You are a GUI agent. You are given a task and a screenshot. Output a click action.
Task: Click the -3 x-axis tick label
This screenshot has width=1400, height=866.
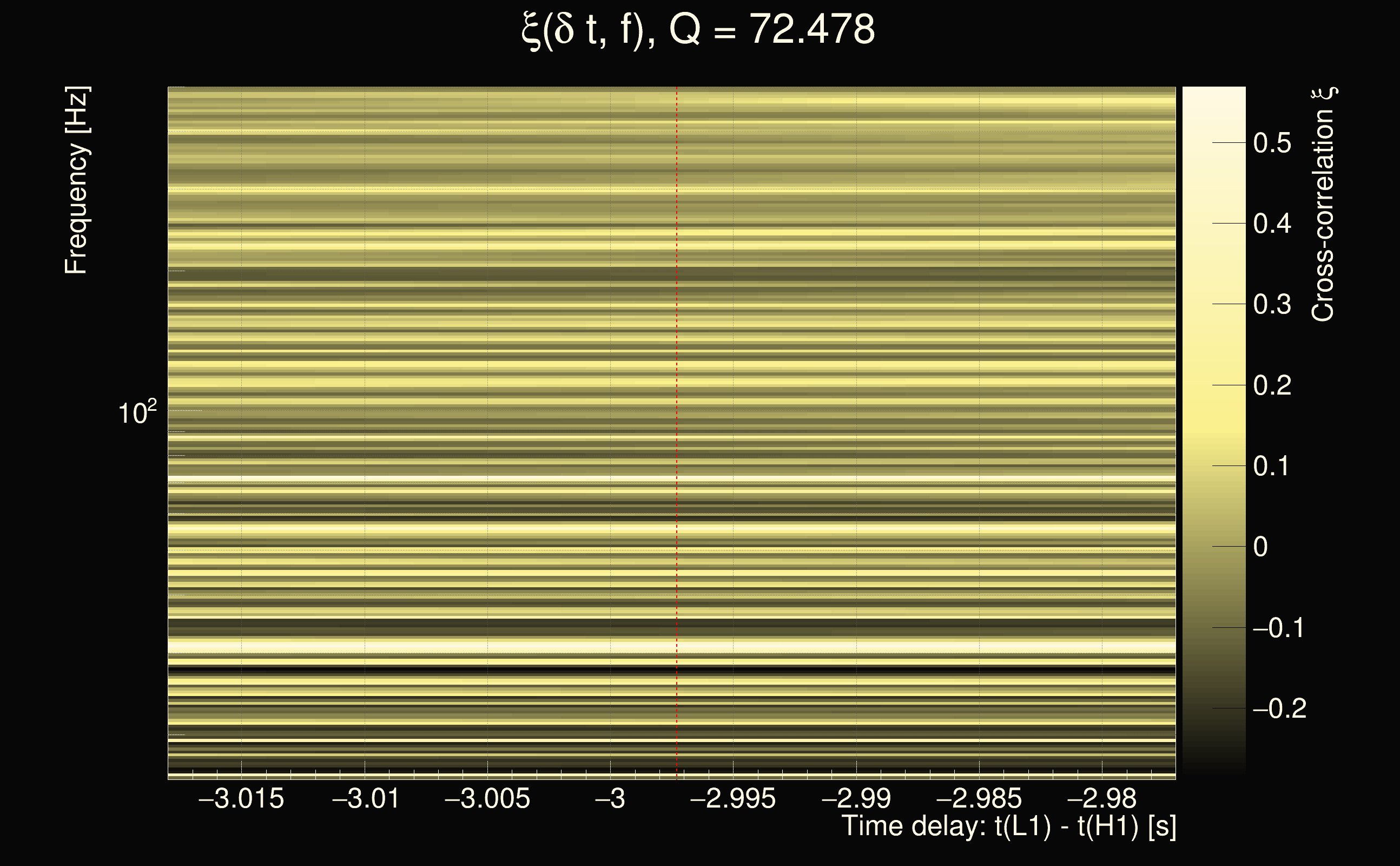tap(610, 798)
